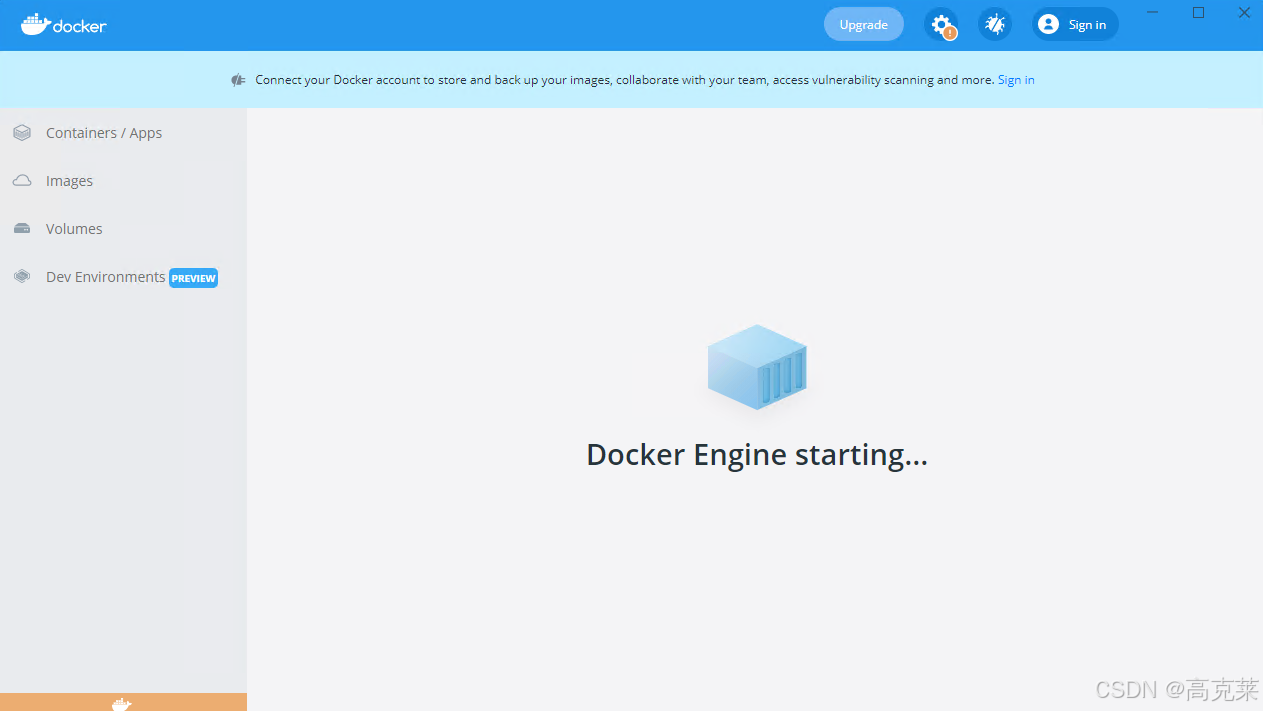The width and height of the screenshot is (1263, 711).
Task: Open Docker Desktop settings gear icon
Action: (941, 24)
